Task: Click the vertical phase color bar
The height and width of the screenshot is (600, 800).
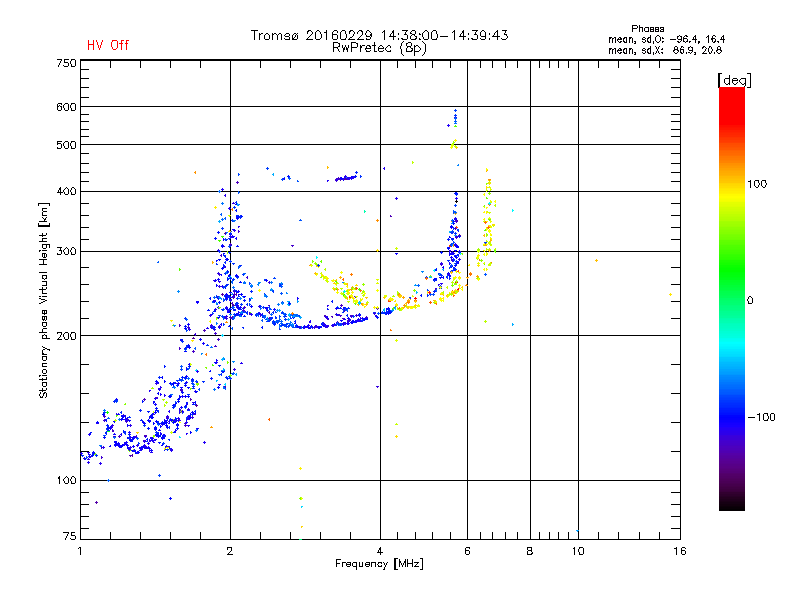Action: point(732,298)
